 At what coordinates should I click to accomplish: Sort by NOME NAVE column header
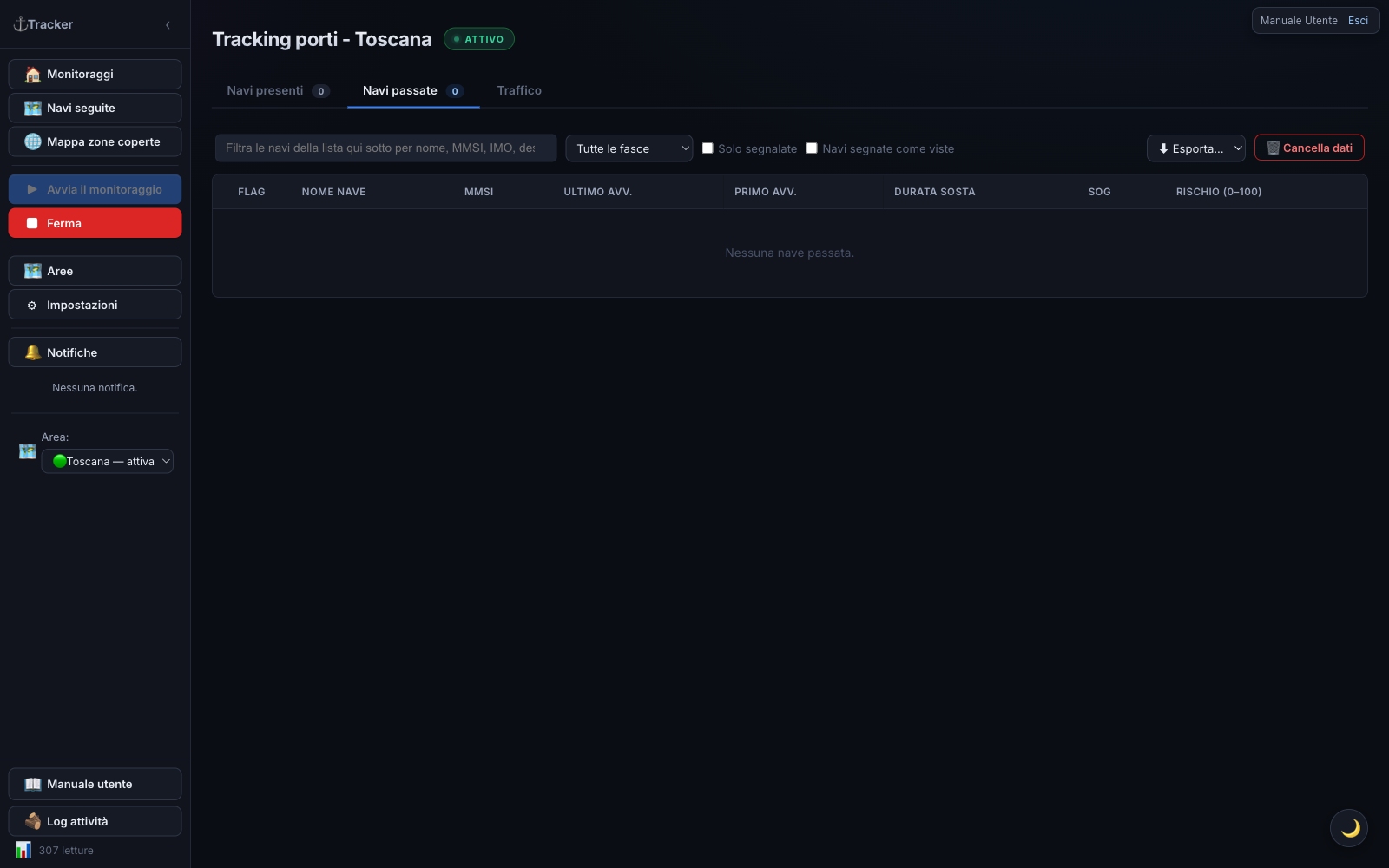click(x=333, y=192)
